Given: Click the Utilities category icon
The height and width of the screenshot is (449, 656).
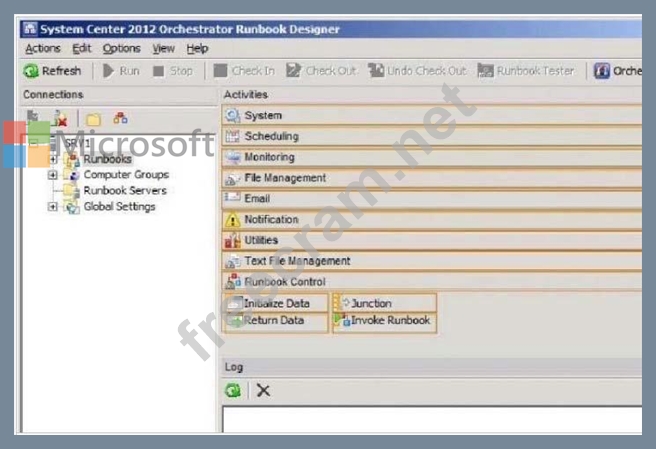Looking at the screenshot, I should coord(232,240).
